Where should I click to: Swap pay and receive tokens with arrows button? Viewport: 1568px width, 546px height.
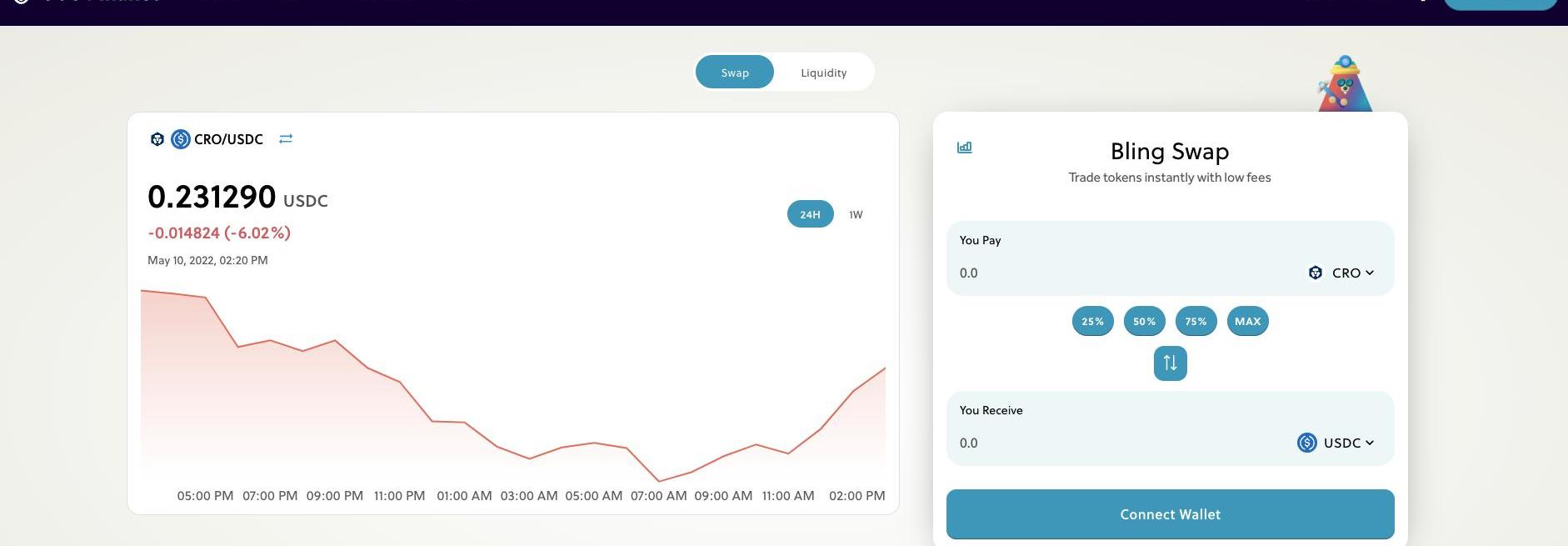[x=1170, y=363]
